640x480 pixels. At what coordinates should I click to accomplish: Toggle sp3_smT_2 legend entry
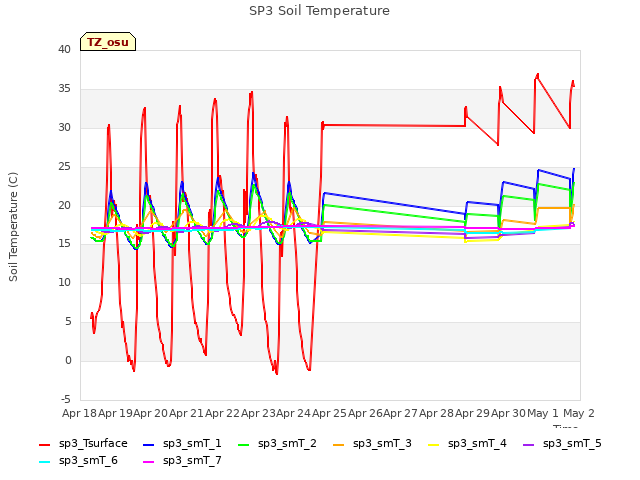pyautogui.click(x=277, y=443)
